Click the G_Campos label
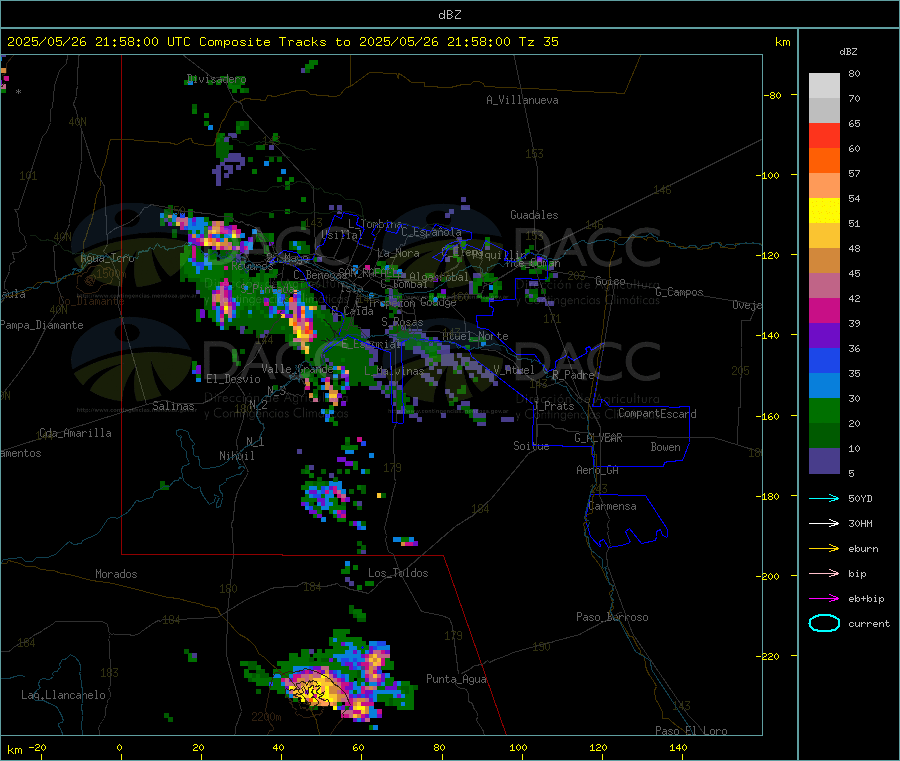900x761 pixels. (680, 292)
